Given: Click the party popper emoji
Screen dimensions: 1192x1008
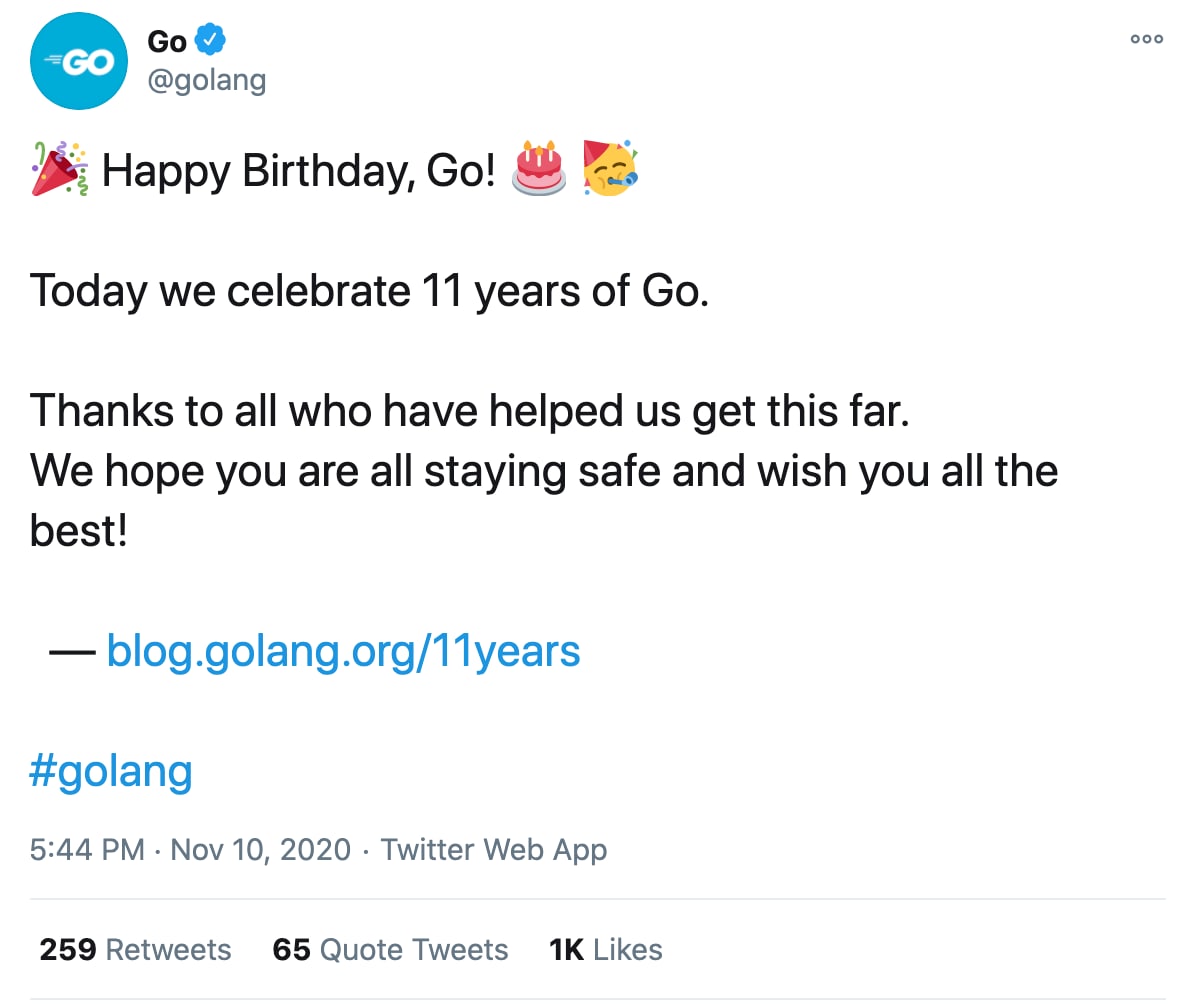Looking at the screenshot, I should tap(59, 170).
